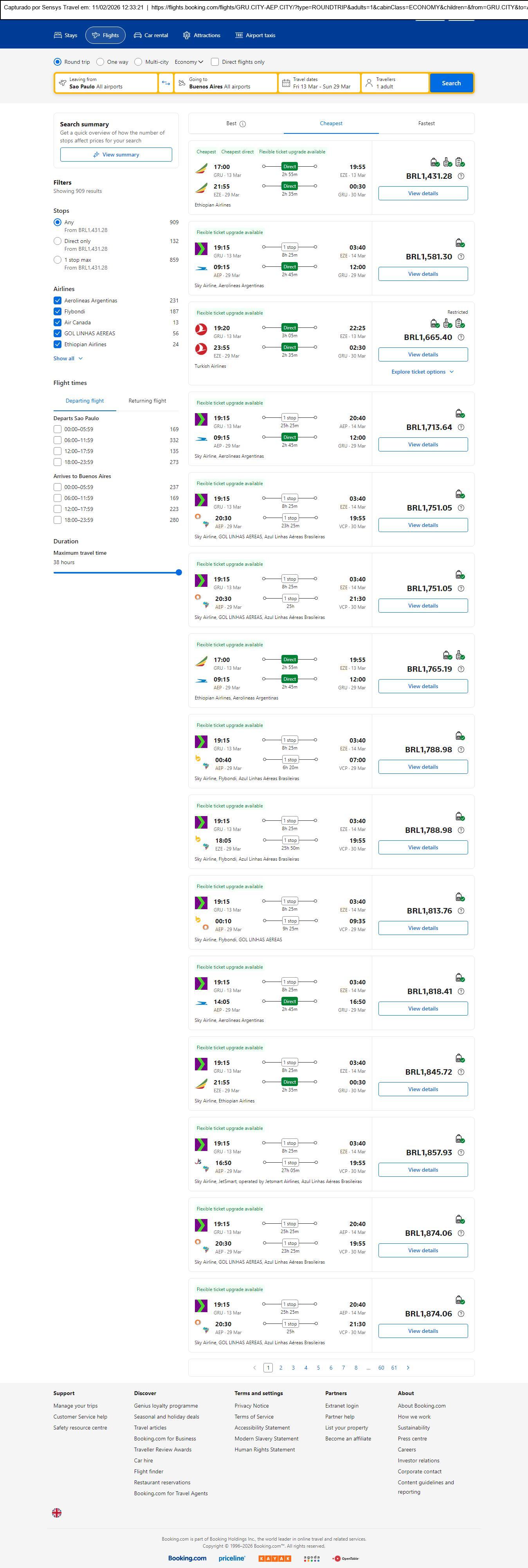The height and width of the screenshot is (1568, 528).
Task: Click the price info icon beside BRL1,665.40
Action: point(461,337)
